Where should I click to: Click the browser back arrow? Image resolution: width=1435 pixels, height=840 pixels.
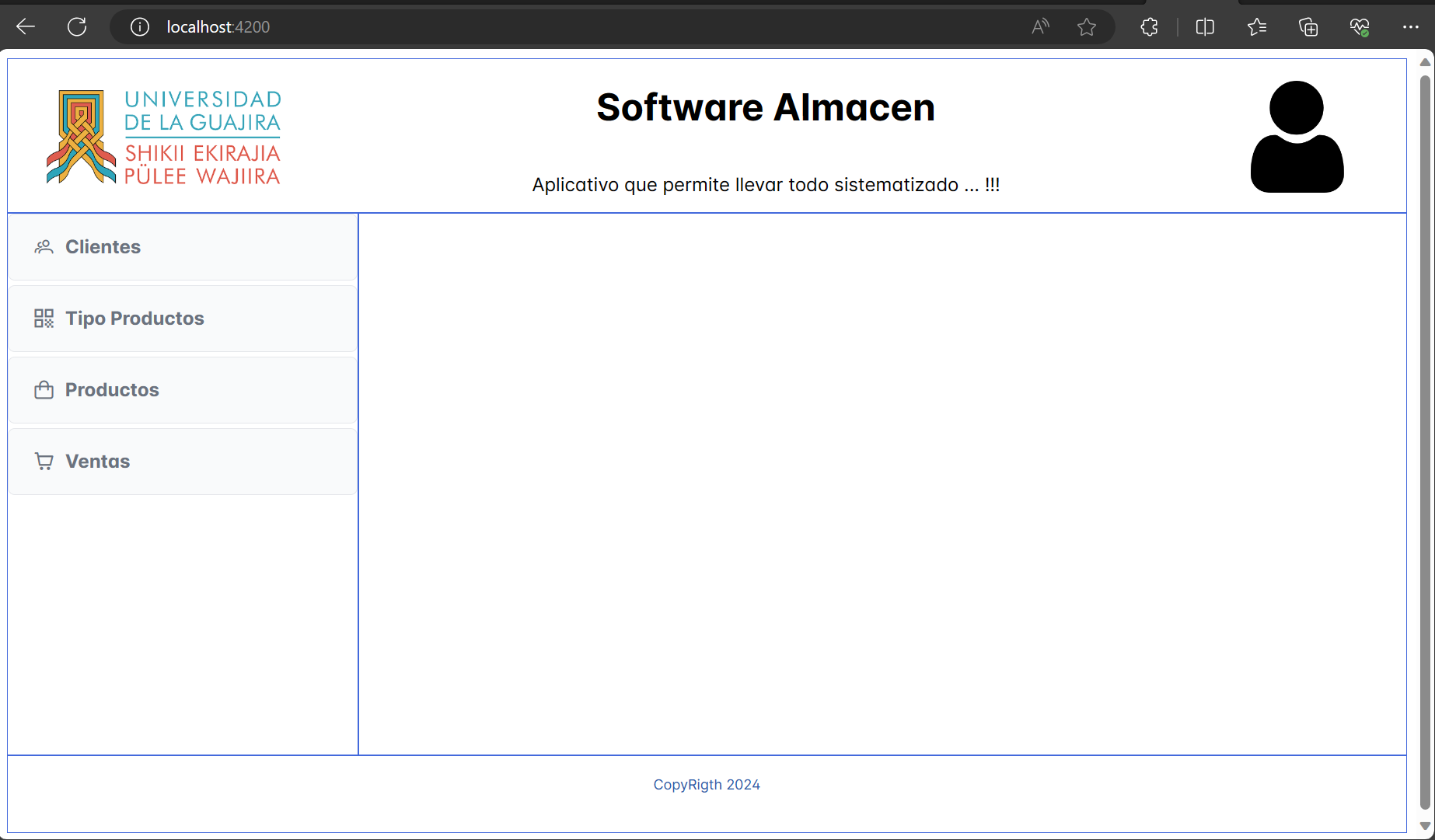26,27
